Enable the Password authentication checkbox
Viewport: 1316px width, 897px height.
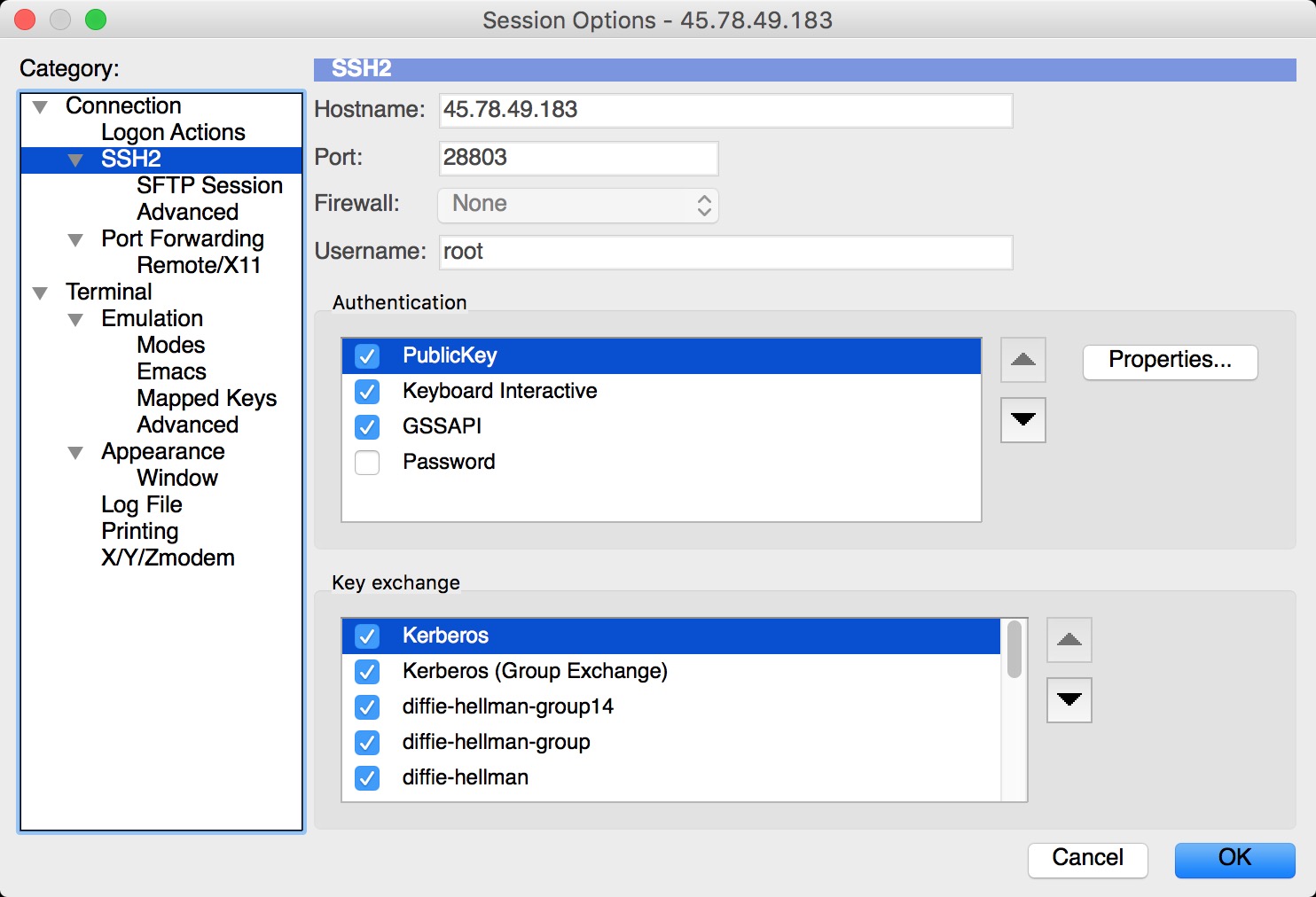[367, 463]
